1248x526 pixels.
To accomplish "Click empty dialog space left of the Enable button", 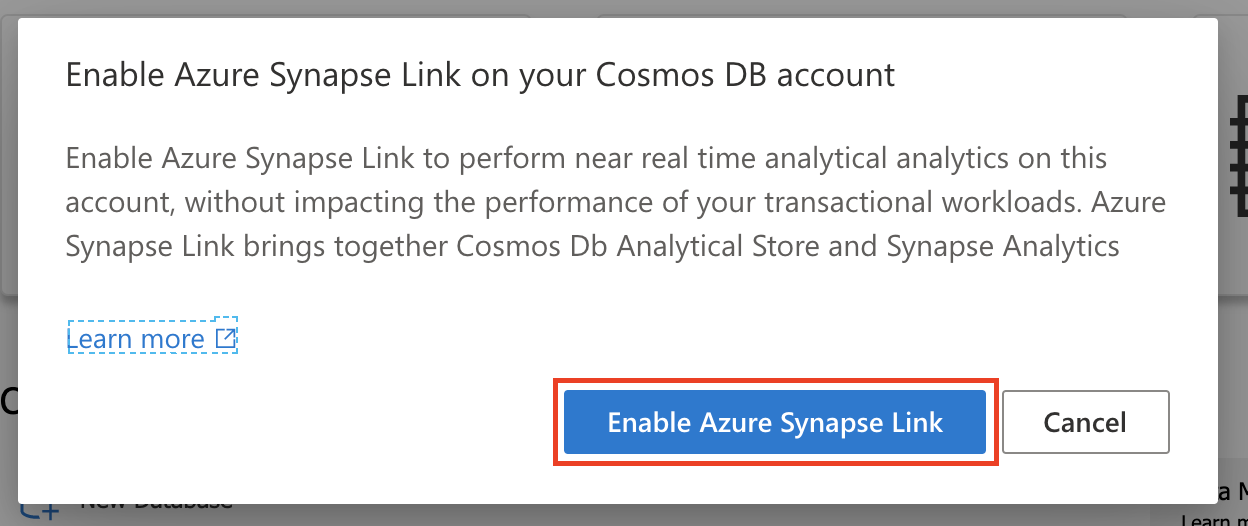I will pos(300,422).
